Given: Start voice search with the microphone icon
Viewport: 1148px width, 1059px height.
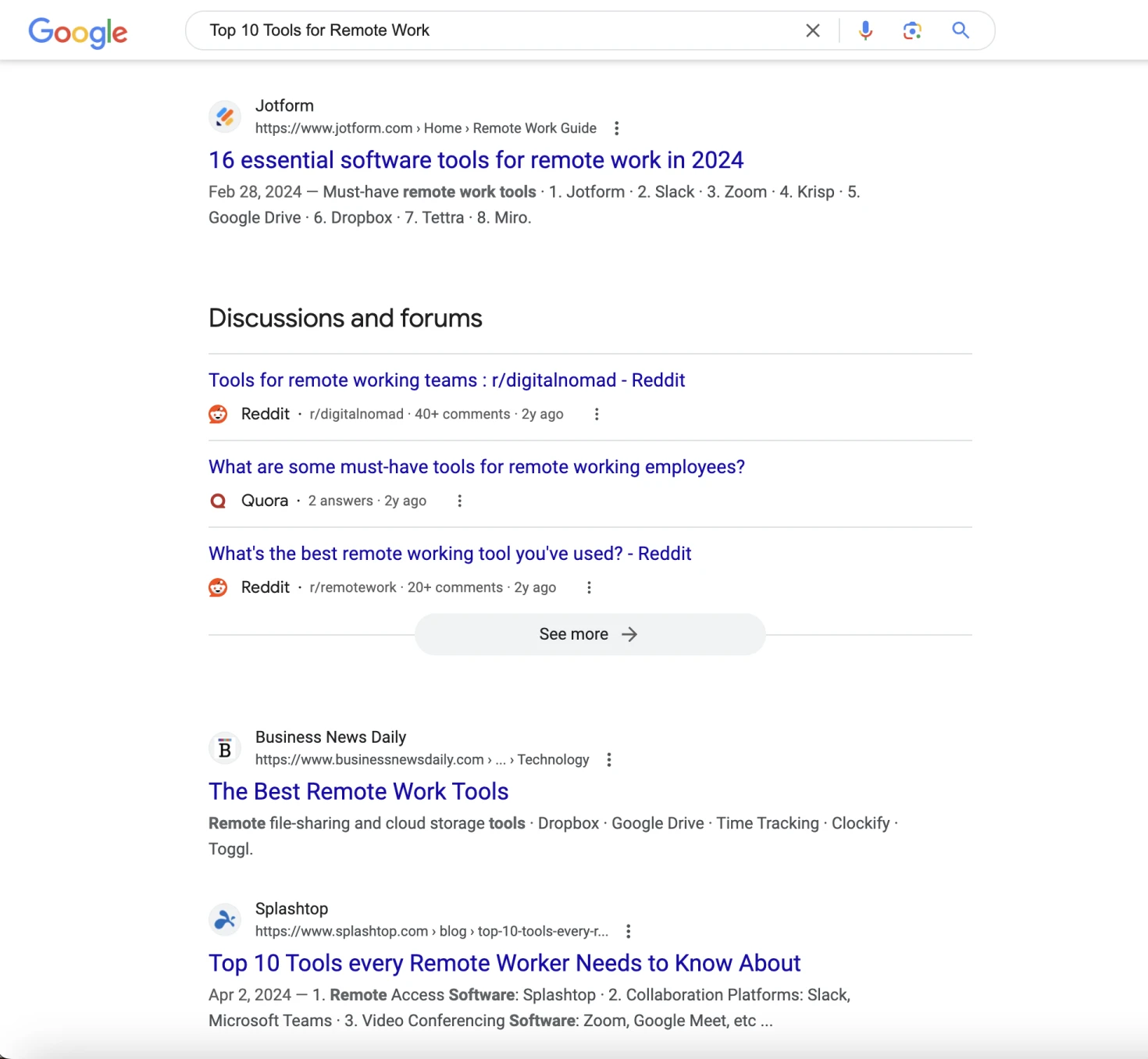Looking at the screenshot, I should [x=865, y=30].
